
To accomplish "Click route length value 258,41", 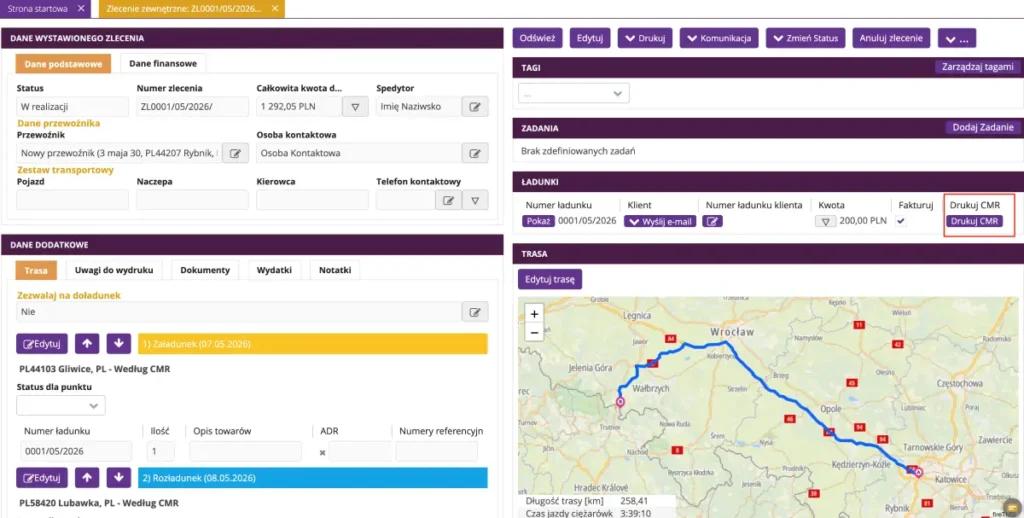I will point(633,501).
